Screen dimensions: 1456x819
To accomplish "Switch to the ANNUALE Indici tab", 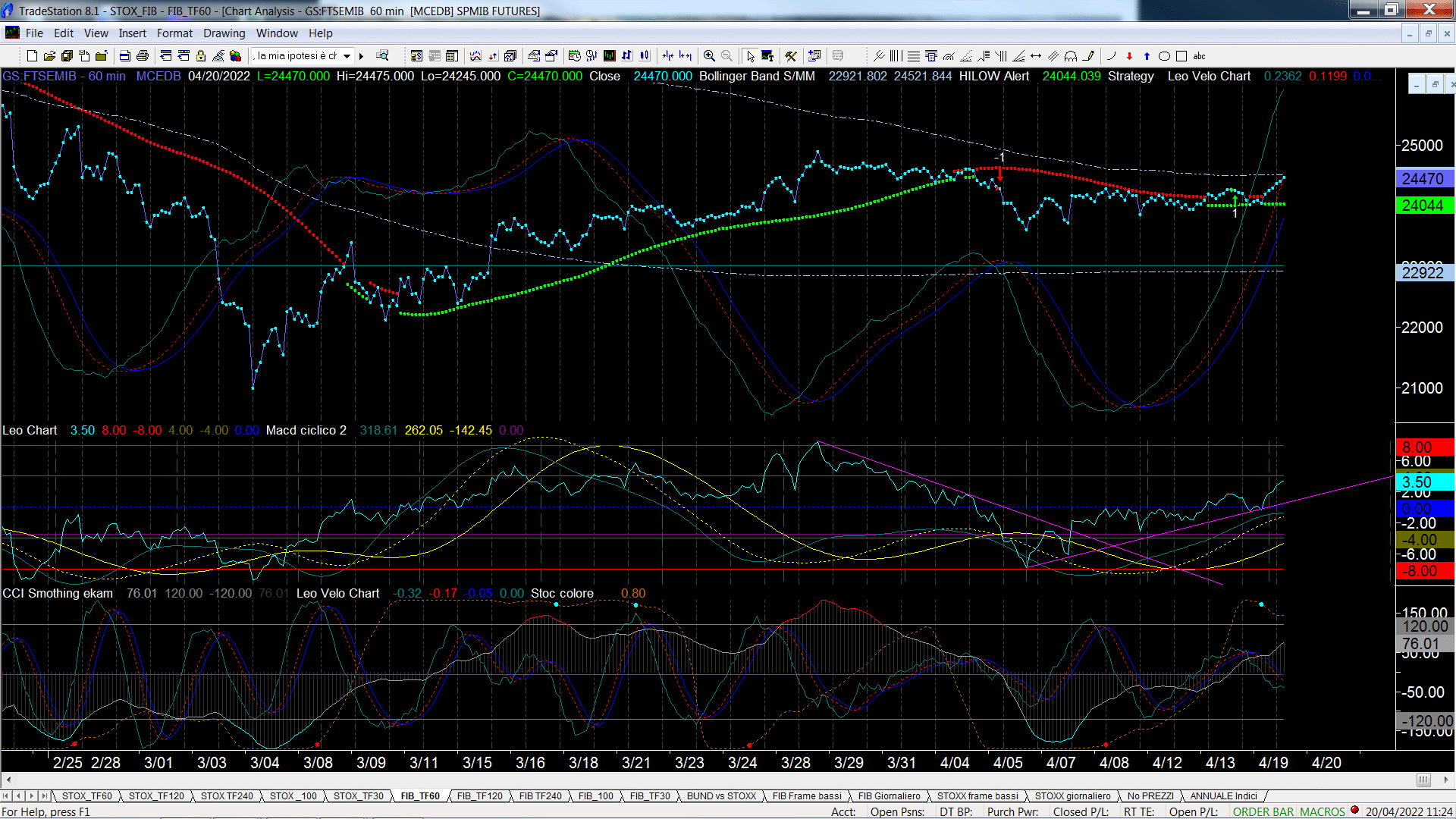I will 1223,796.
